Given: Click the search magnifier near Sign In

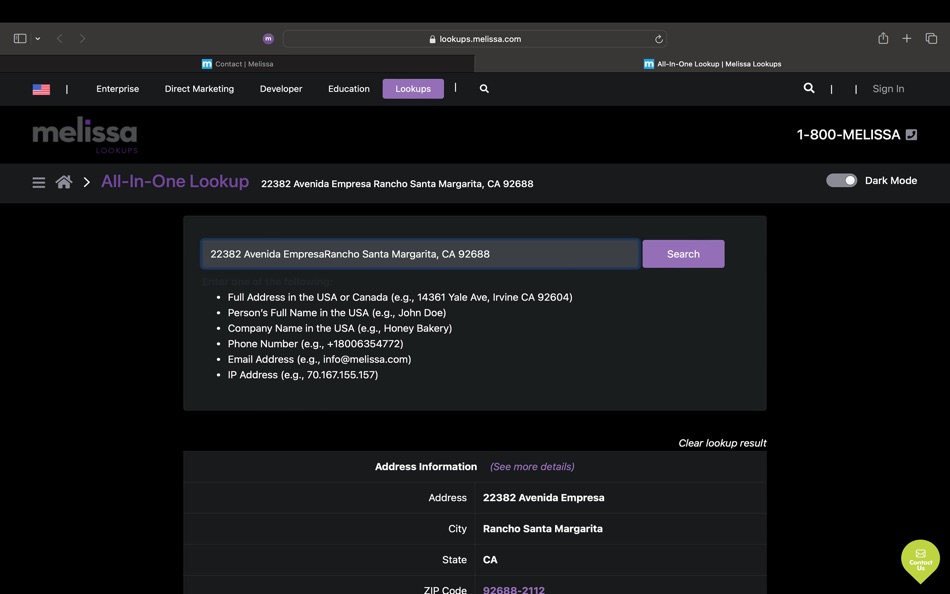Looking at the screenshot, I should (x=809, y=88).
